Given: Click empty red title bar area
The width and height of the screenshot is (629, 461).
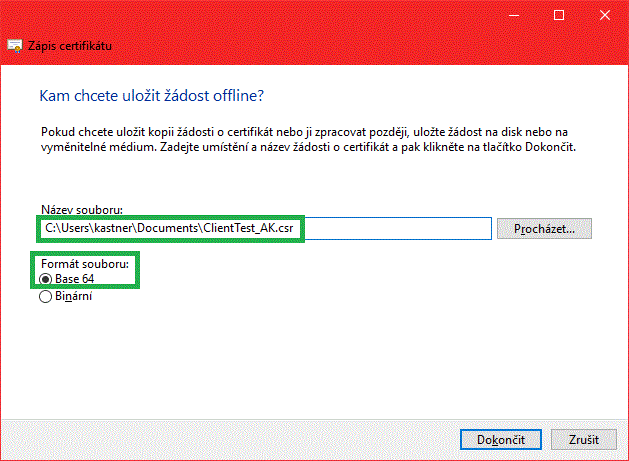Looking at the screenshot, I should pyautogui.click(x=300, y=15).
